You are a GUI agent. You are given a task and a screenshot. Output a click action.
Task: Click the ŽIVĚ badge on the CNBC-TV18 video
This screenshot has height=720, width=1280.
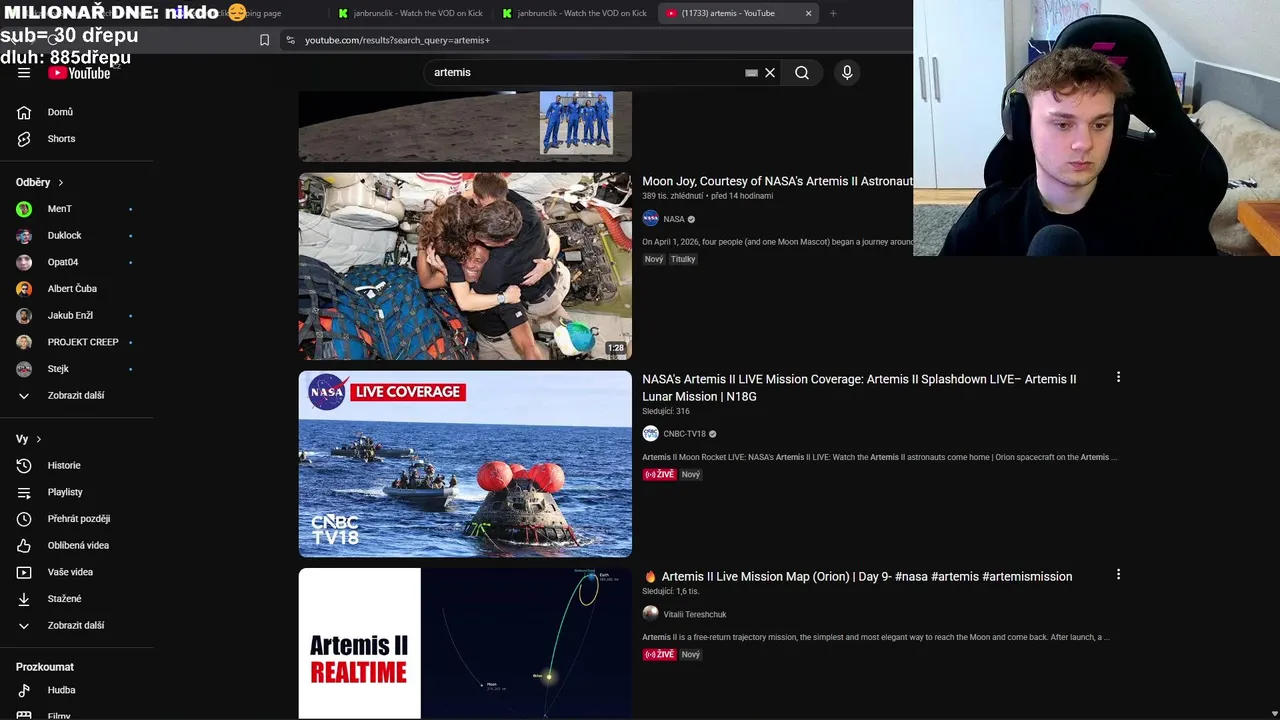pyautogui.click(x=659, y=475)
